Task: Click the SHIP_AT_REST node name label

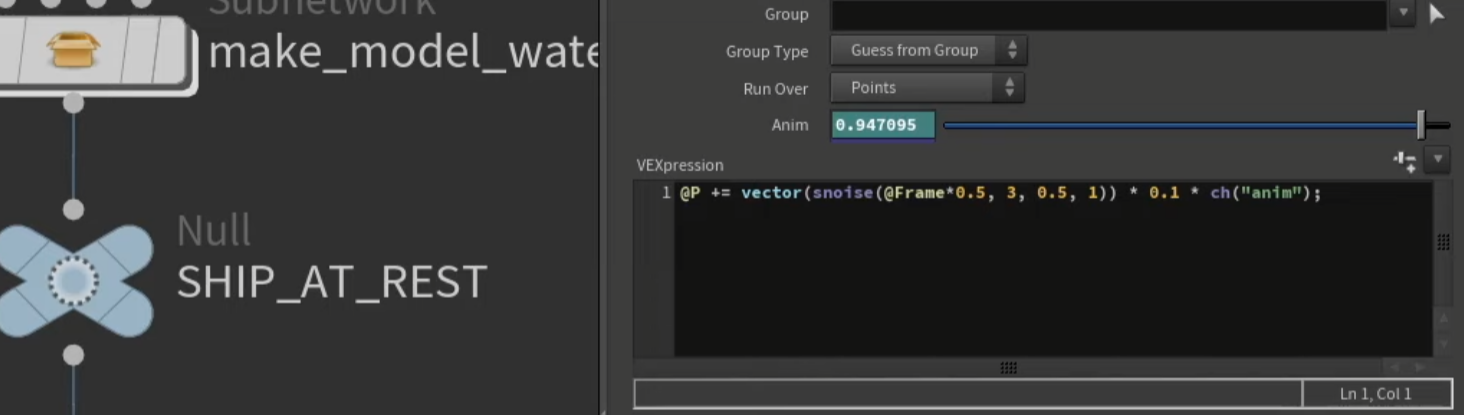Action: 331,282
